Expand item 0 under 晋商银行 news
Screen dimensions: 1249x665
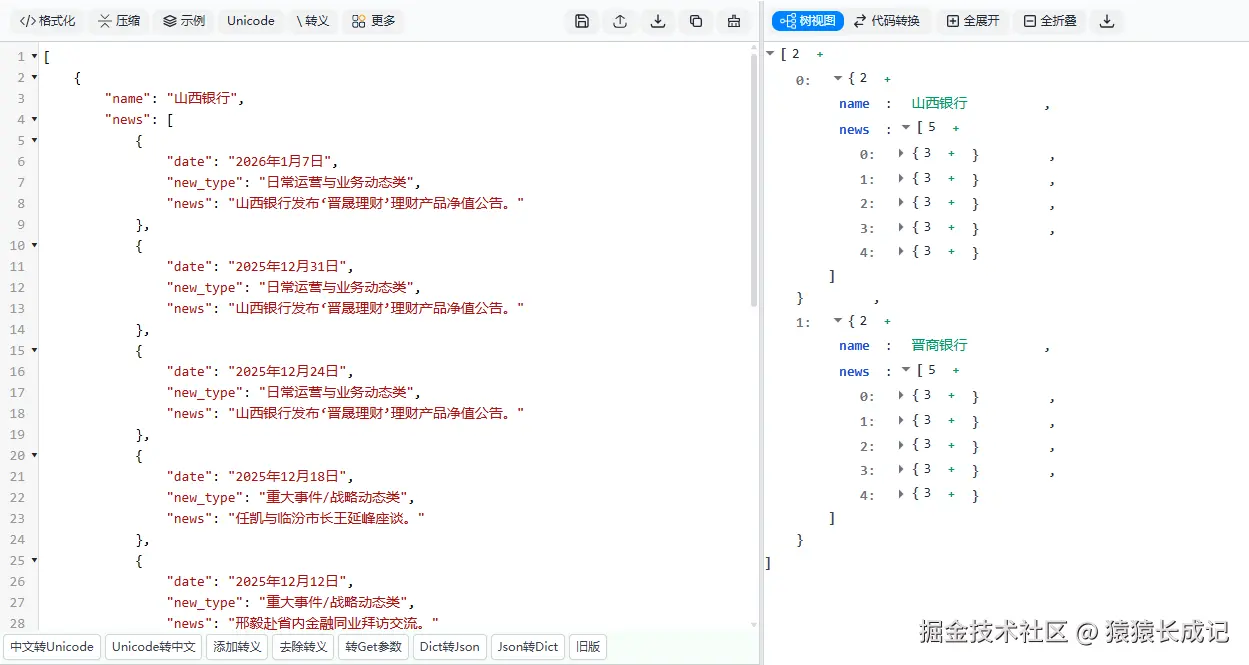tap(901, 396)
